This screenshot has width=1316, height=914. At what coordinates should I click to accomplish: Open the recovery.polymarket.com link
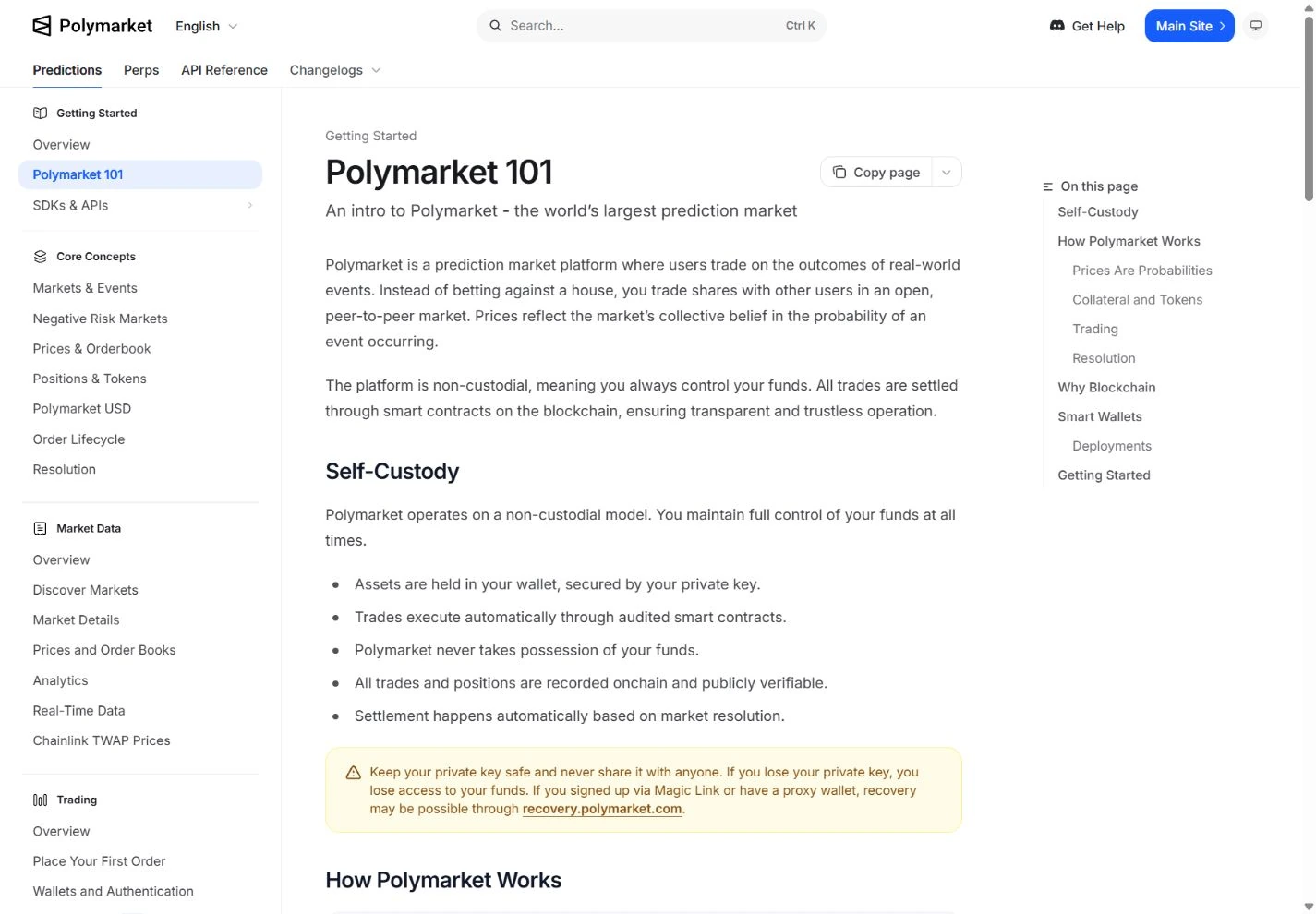(602, 809)
